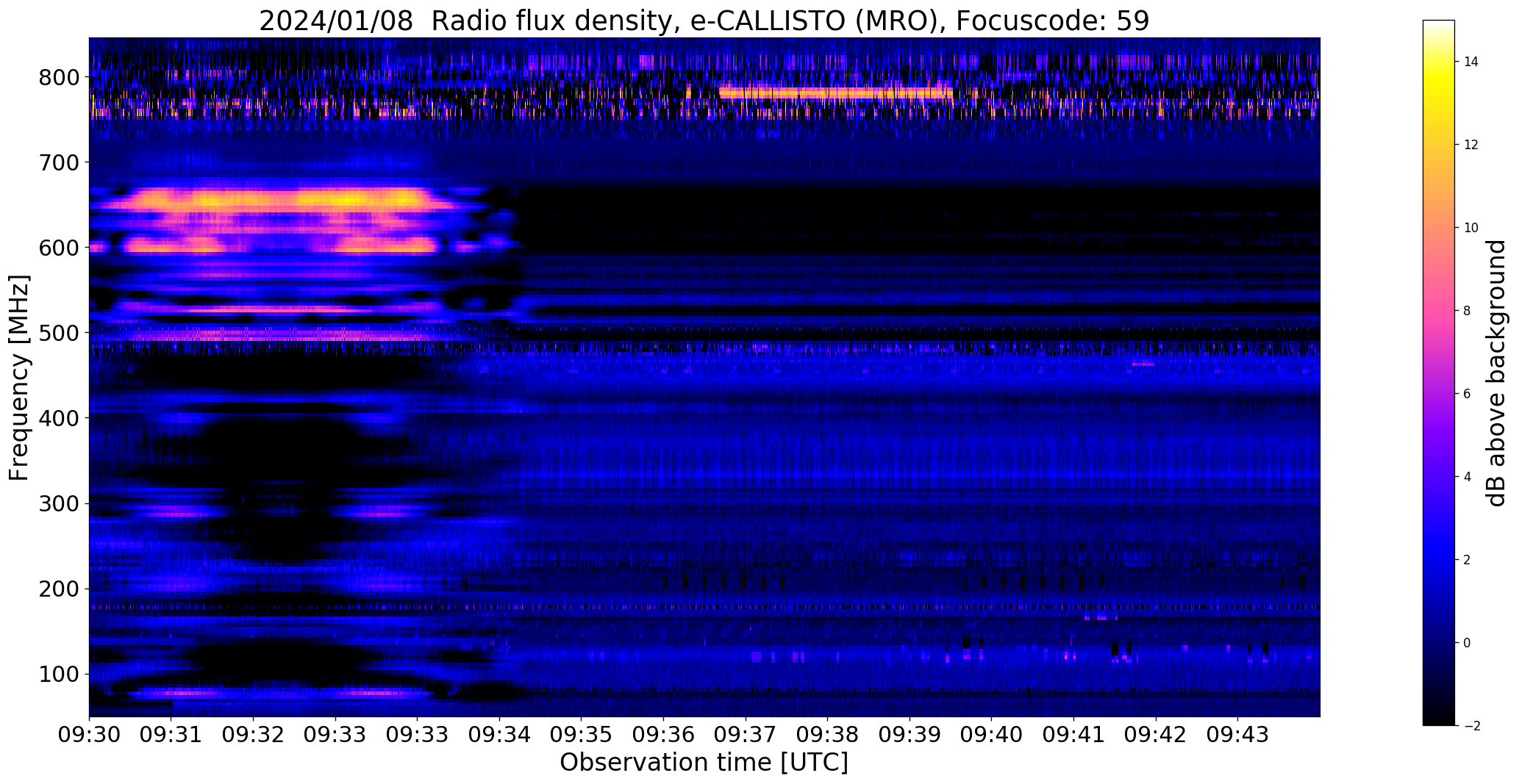Click the 'Observation time [UTC]' x-axis label

pyautogui.click(x=704, y=763)
